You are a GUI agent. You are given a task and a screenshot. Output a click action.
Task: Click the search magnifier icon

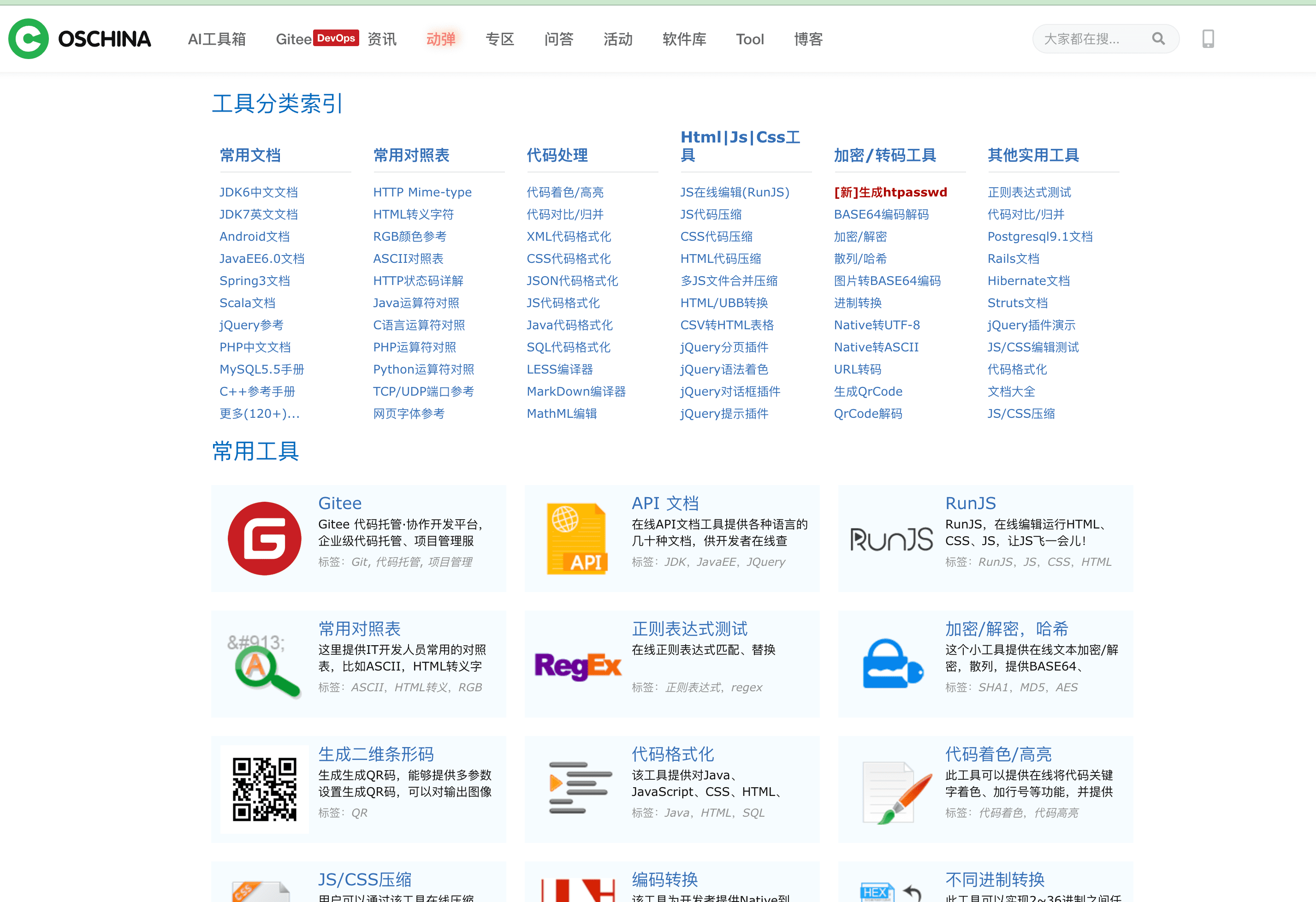[1158, 38]
